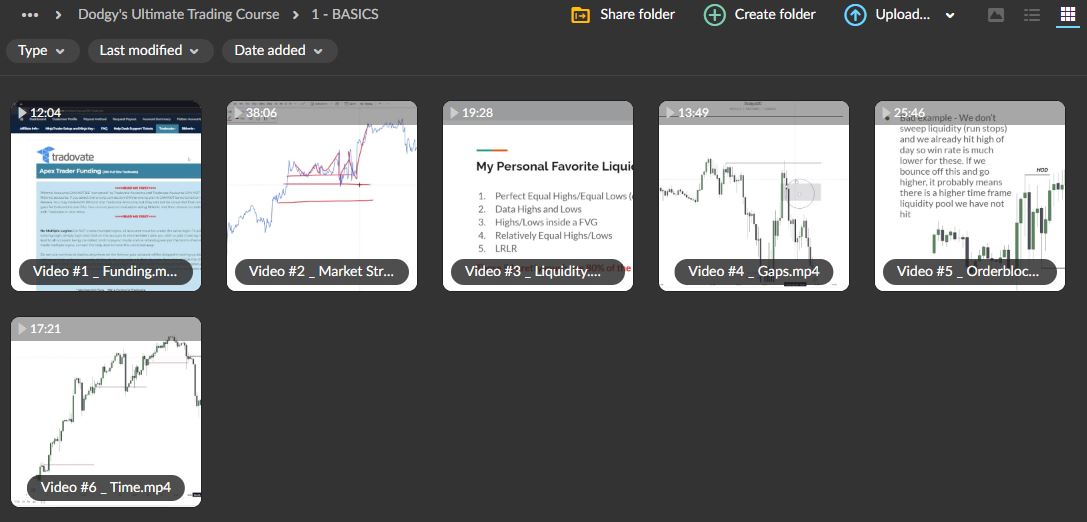Open the breadcrumb ellipsis menu
This screenshot has height=522, width=1087.
[30, 15]
